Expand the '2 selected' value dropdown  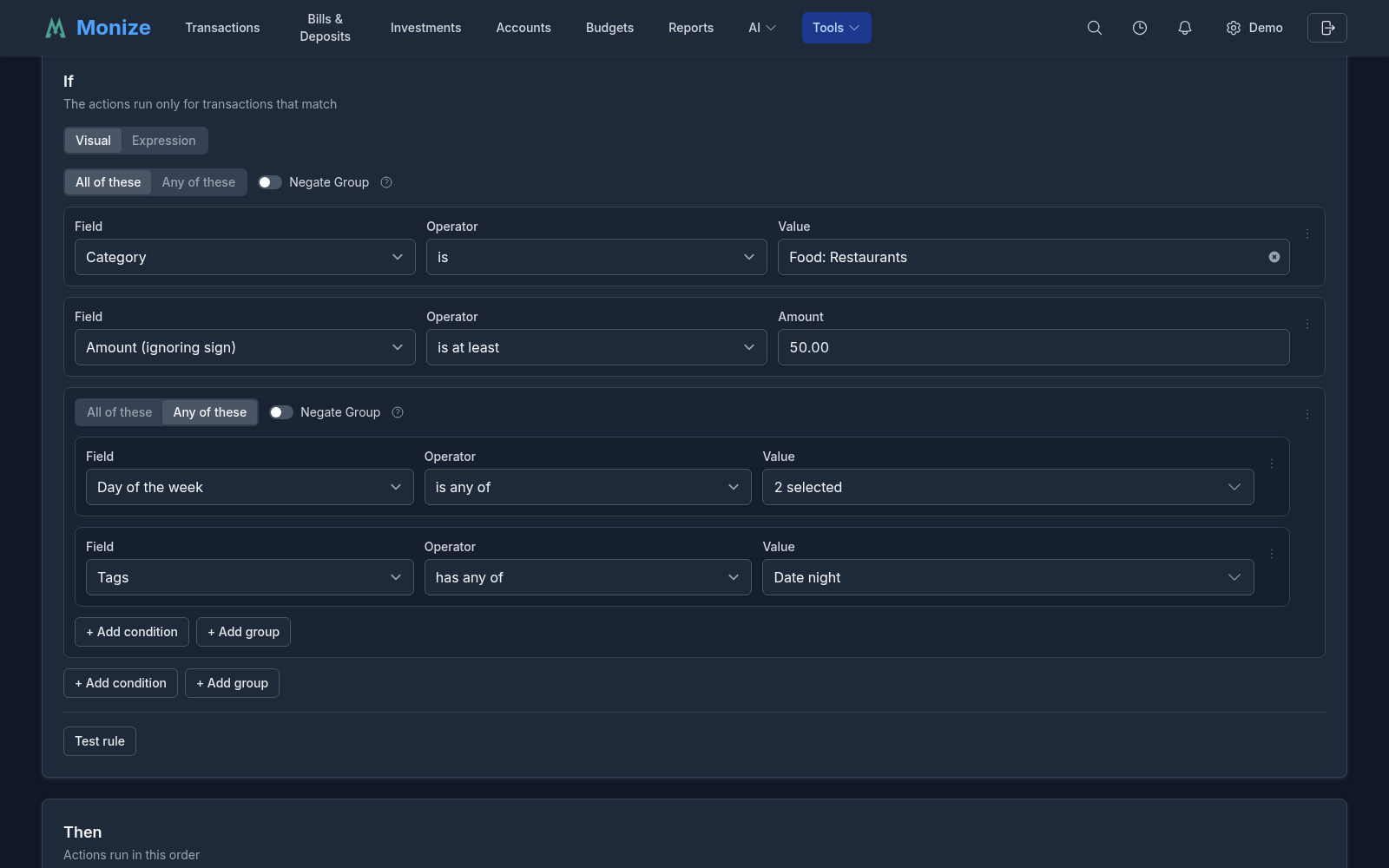click(1008, 487)
